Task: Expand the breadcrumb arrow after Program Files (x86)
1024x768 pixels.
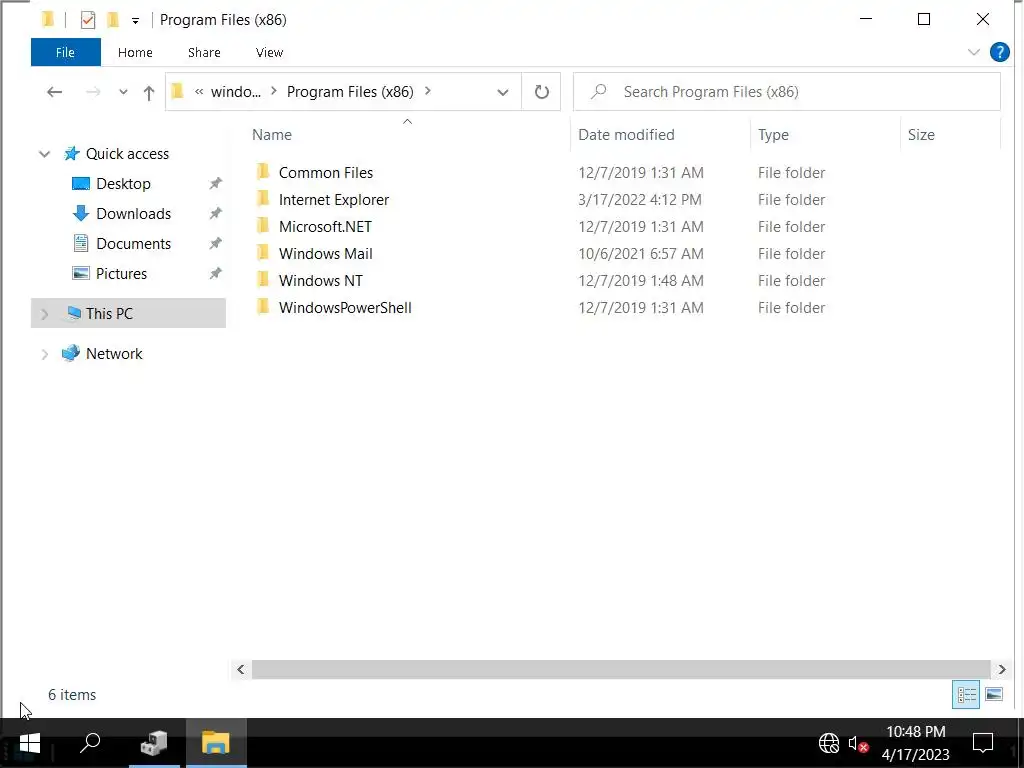Action: (428, 91)
